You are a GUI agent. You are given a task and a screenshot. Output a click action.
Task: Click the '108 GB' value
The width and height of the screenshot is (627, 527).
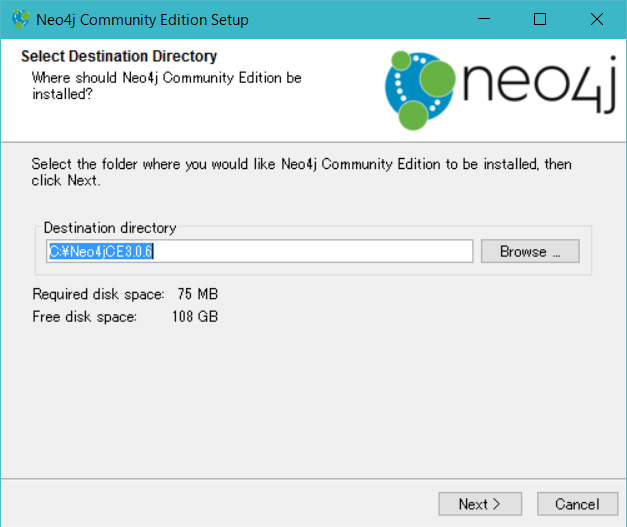tap(195, 317)
